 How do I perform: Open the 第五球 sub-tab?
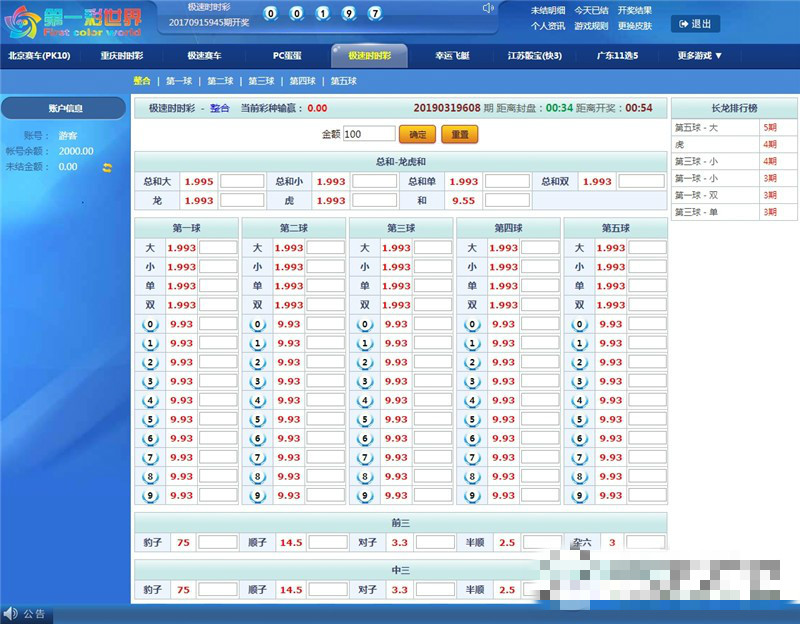[x=343, y=81]
